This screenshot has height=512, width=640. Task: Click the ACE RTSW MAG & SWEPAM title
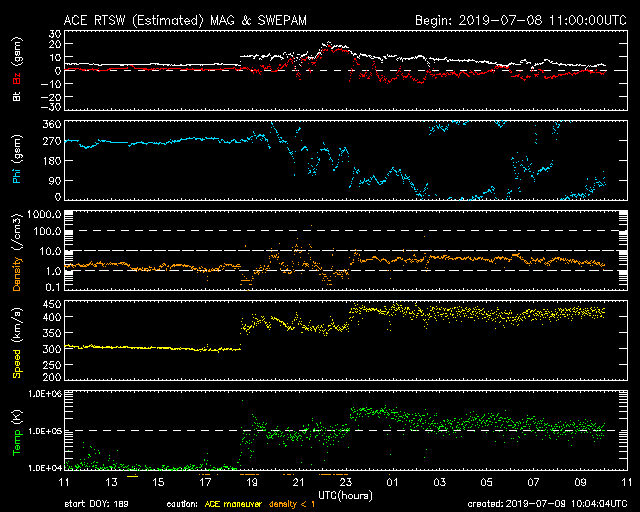(185, 20)
